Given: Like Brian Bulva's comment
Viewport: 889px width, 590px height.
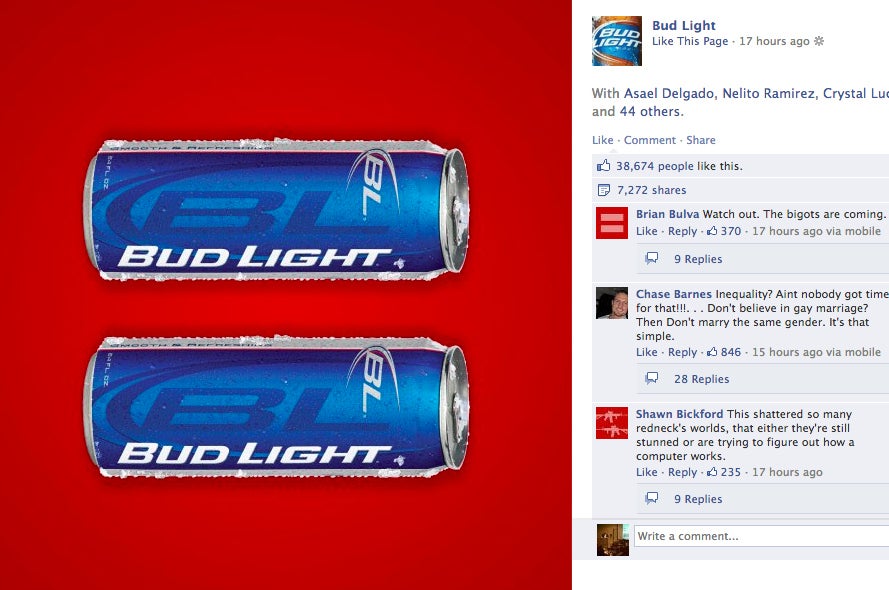Looking at the screenshot, I should [646, 231].
